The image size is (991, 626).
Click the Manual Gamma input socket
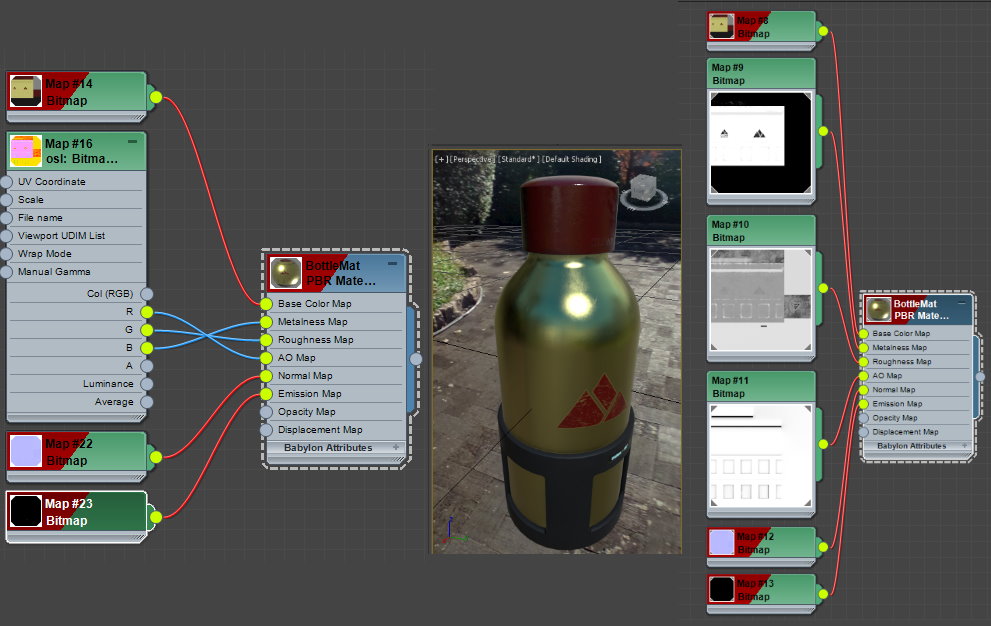(x=6, y=272)
